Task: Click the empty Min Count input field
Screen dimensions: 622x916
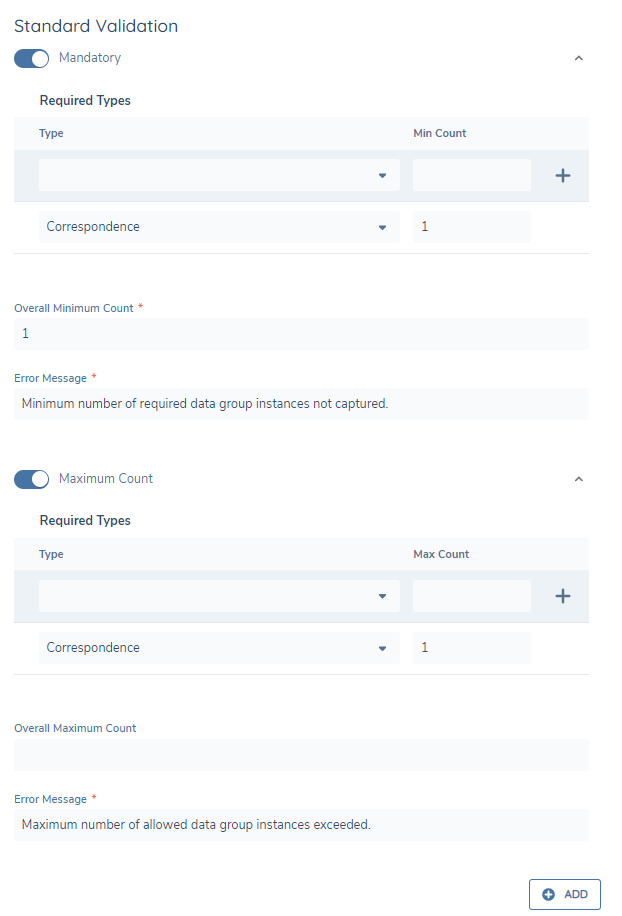Action: pos(471,175)
